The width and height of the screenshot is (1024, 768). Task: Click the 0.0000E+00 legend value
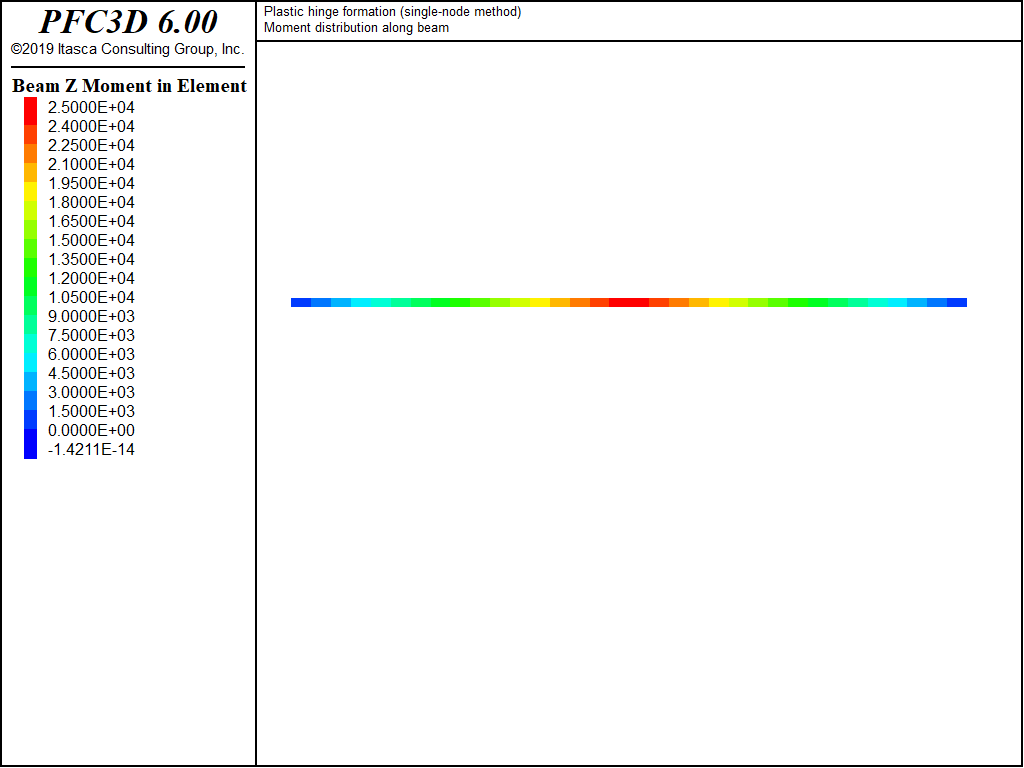pyautogui.click(x=91, y=430)
